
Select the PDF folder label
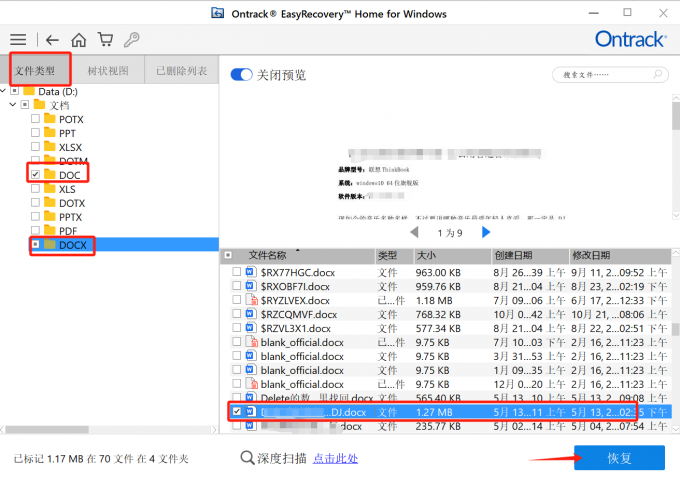point(68,231)
